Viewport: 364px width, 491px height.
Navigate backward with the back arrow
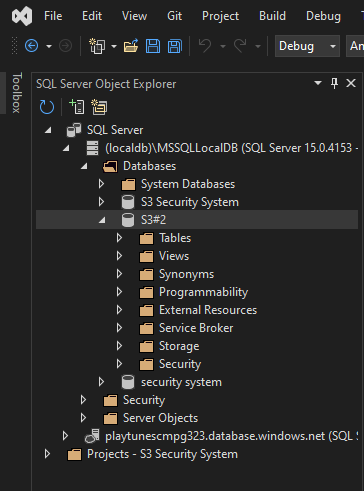pyautogui.click(x=31, y=46)
